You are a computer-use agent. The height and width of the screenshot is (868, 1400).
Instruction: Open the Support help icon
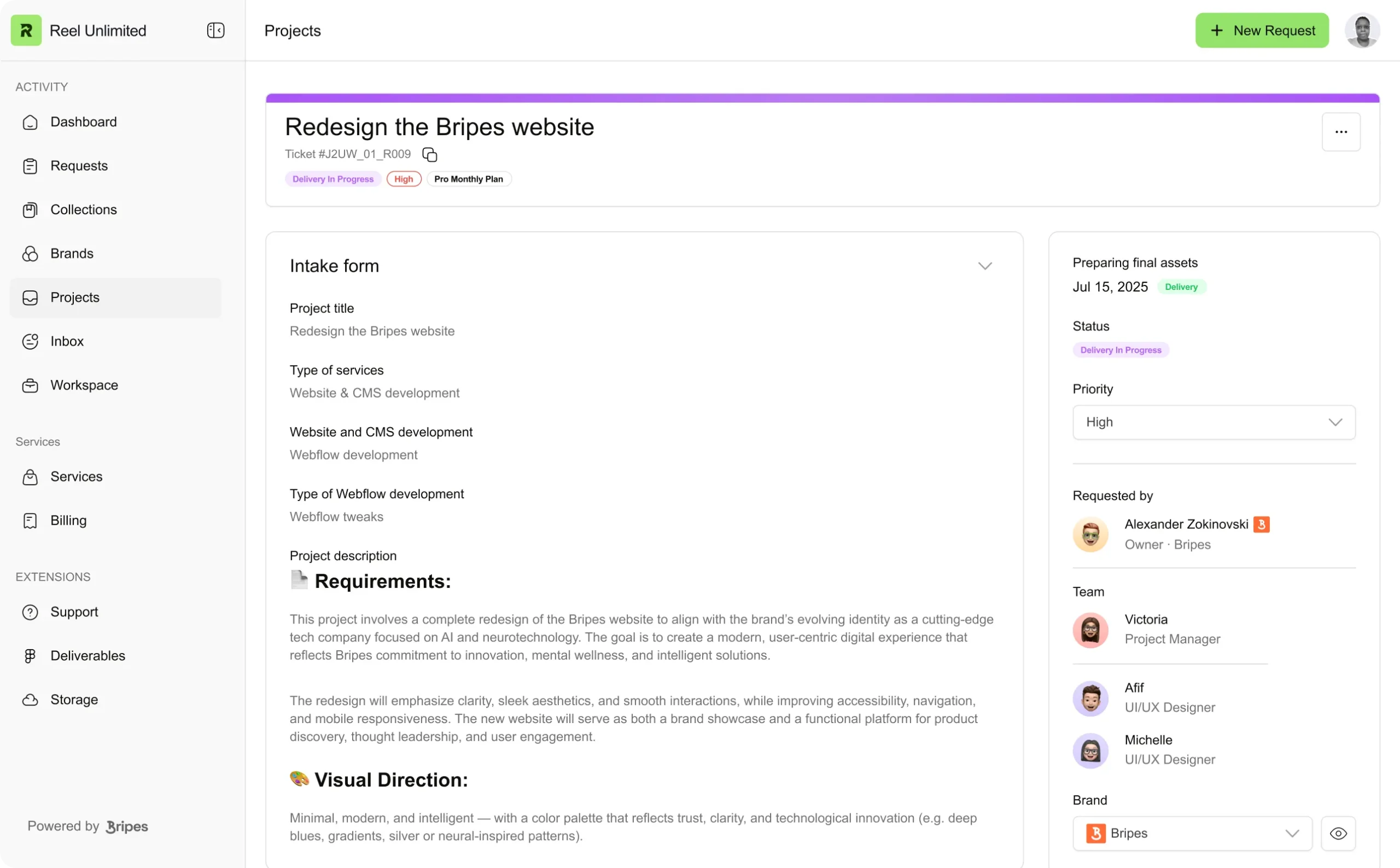30,612
